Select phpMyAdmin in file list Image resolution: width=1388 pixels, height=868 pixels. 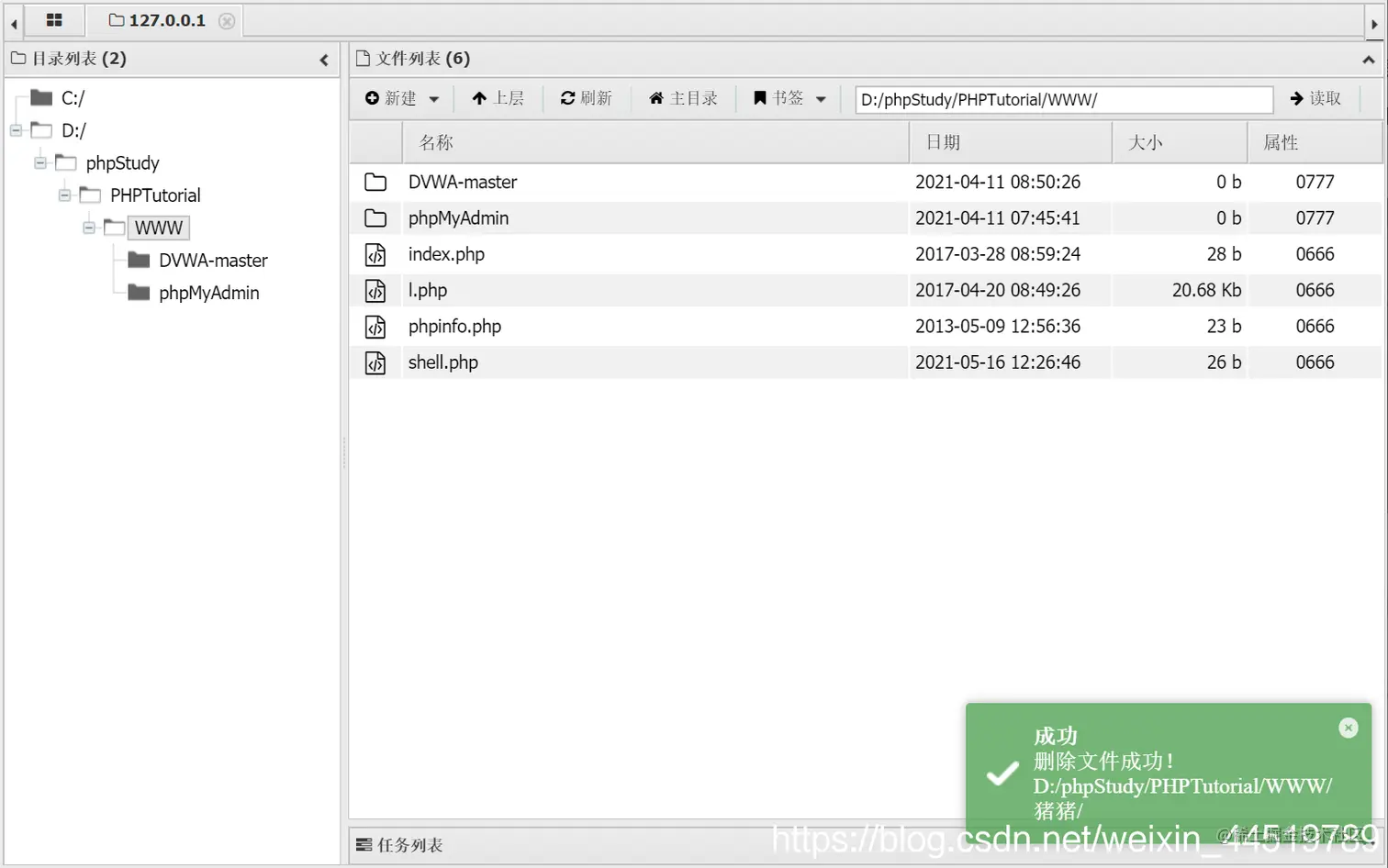pos(458,218)
